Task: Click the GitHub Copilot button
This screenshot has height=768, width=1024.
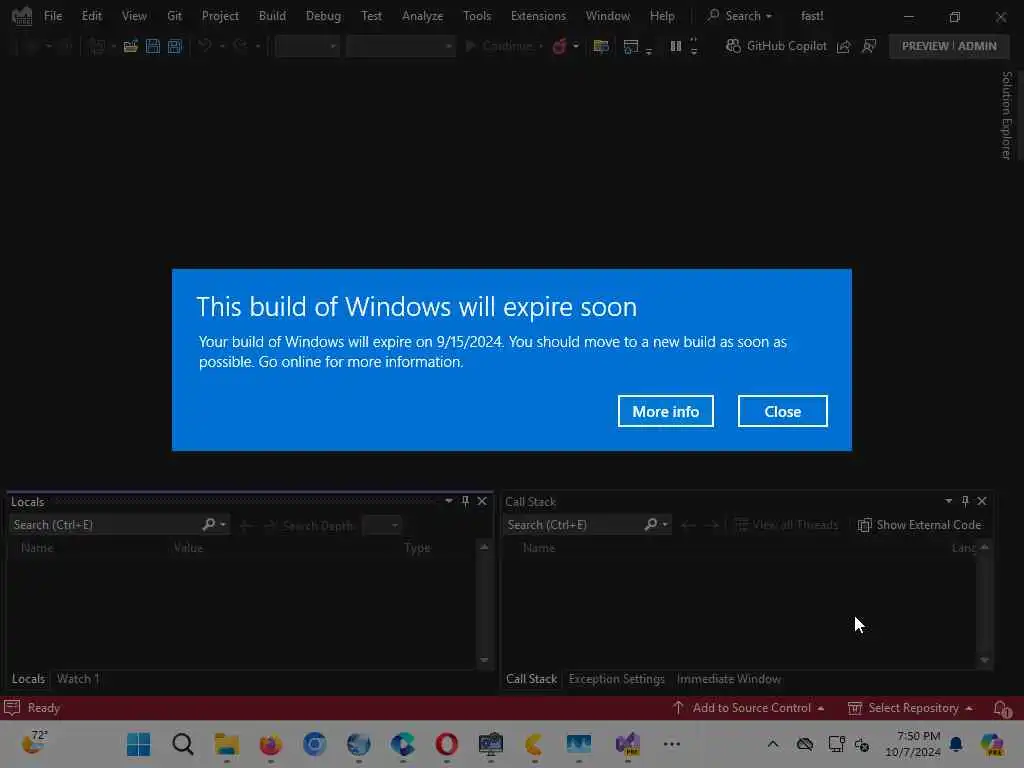Action: [x=776, y=46]
